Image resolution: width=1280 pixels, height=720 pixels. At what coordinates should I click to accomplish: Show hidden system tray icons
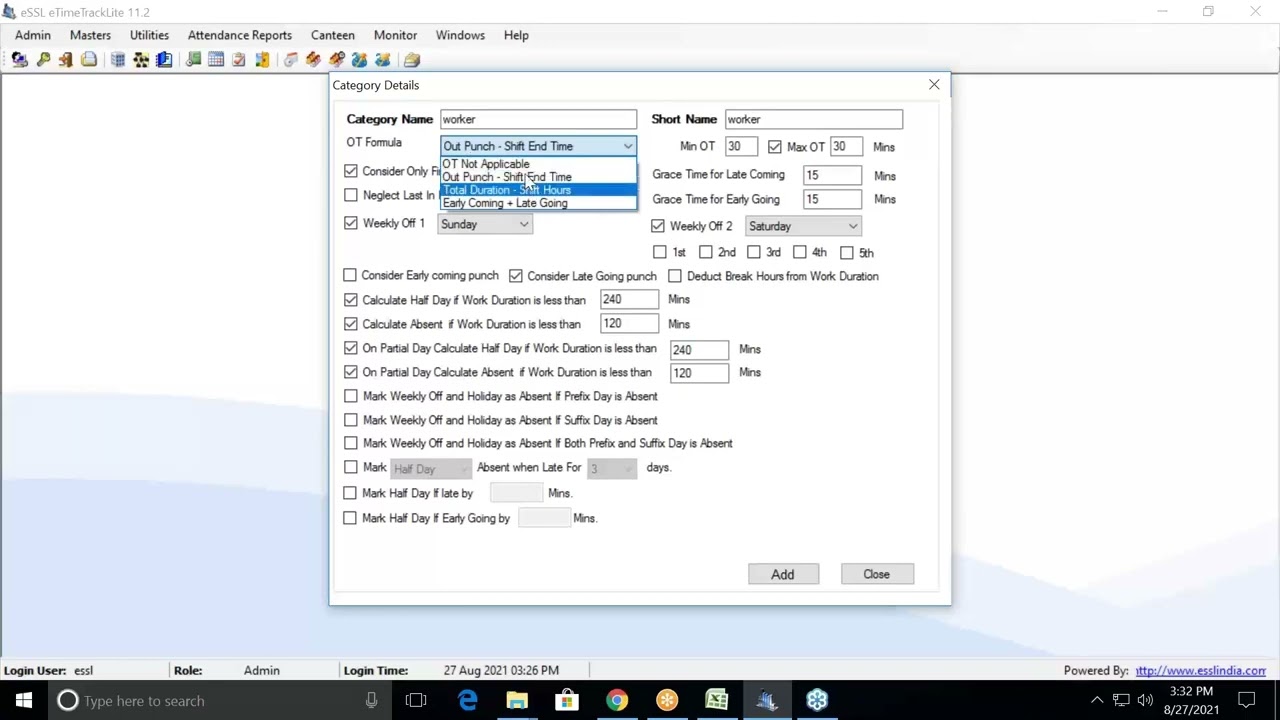click(x=1097, y=700)
